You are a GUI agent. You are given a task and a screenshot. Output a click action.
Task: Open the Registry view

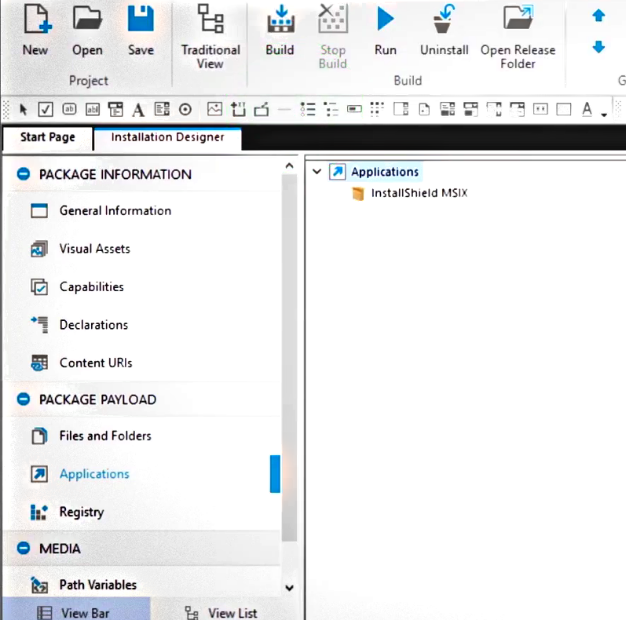[x=81, y=512]
